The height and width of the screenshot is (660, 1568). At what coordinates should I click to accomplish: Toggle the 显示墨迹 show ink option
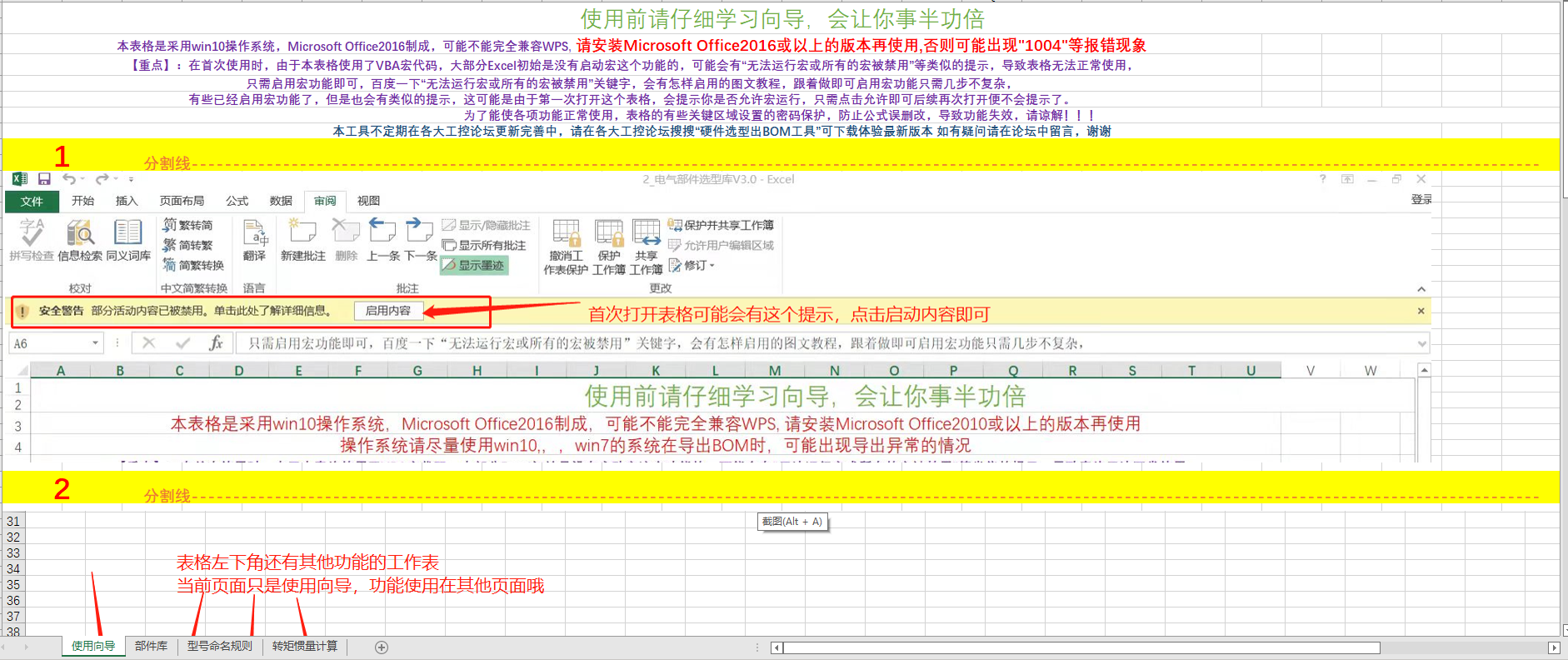pyautogui.click(x=474, y=266)
